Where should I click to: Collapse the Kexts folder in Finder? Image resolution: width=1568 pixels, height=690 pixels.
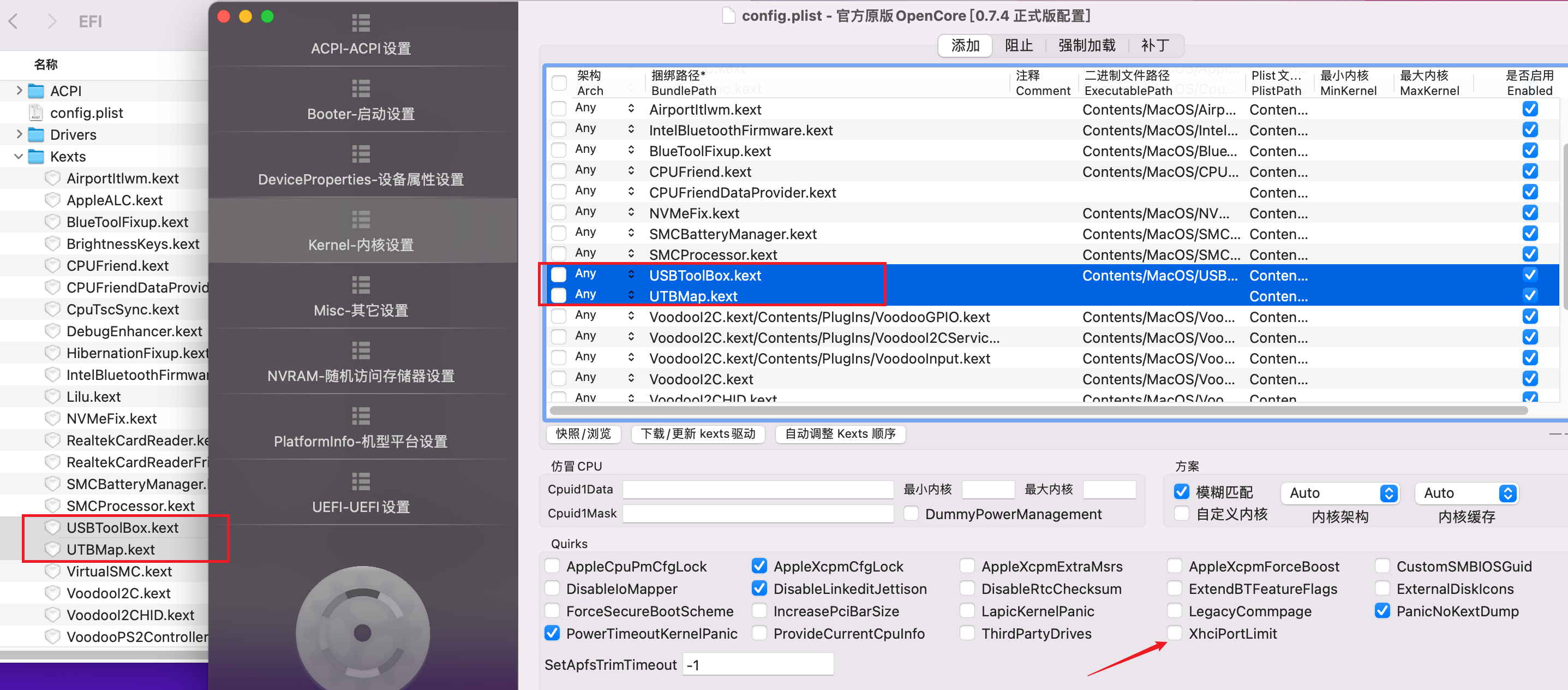(19, 157)
